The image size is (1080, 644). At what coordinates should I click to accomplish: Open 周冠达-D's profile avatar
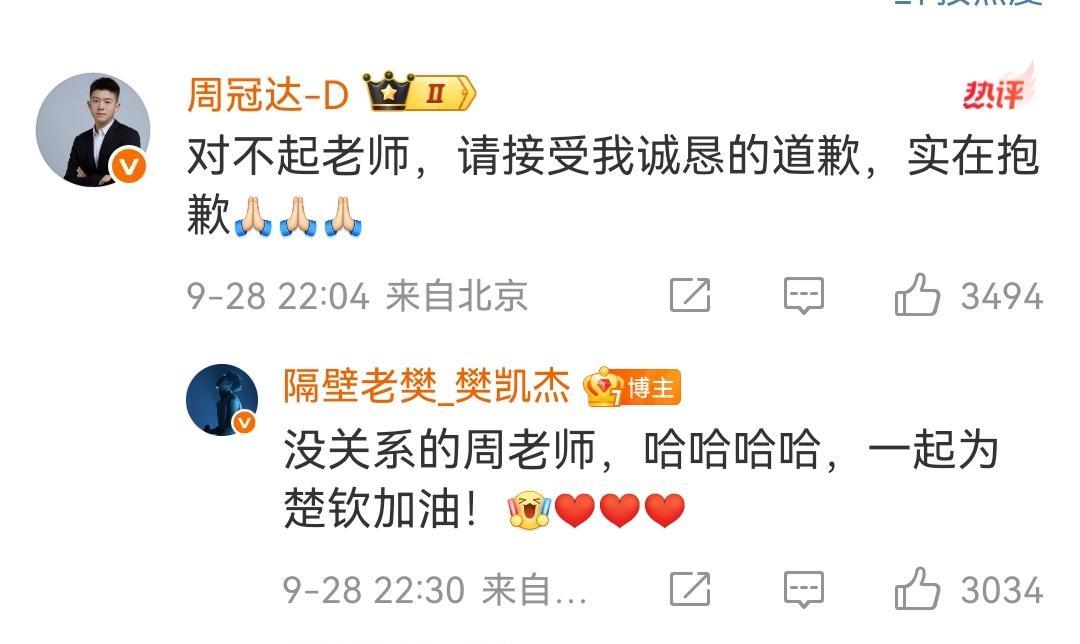93,129
